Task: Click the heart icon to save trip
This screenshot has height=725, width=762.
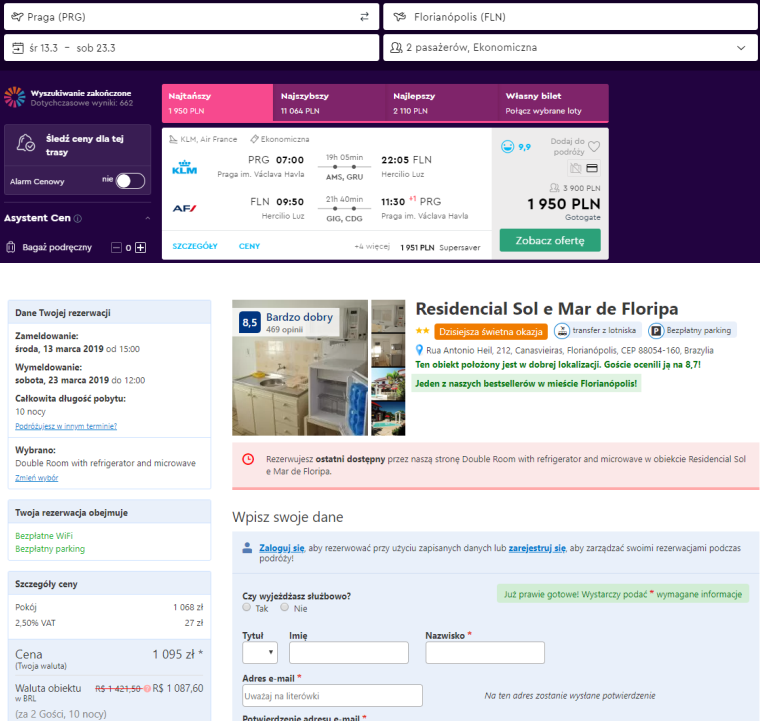Action: 593,146
